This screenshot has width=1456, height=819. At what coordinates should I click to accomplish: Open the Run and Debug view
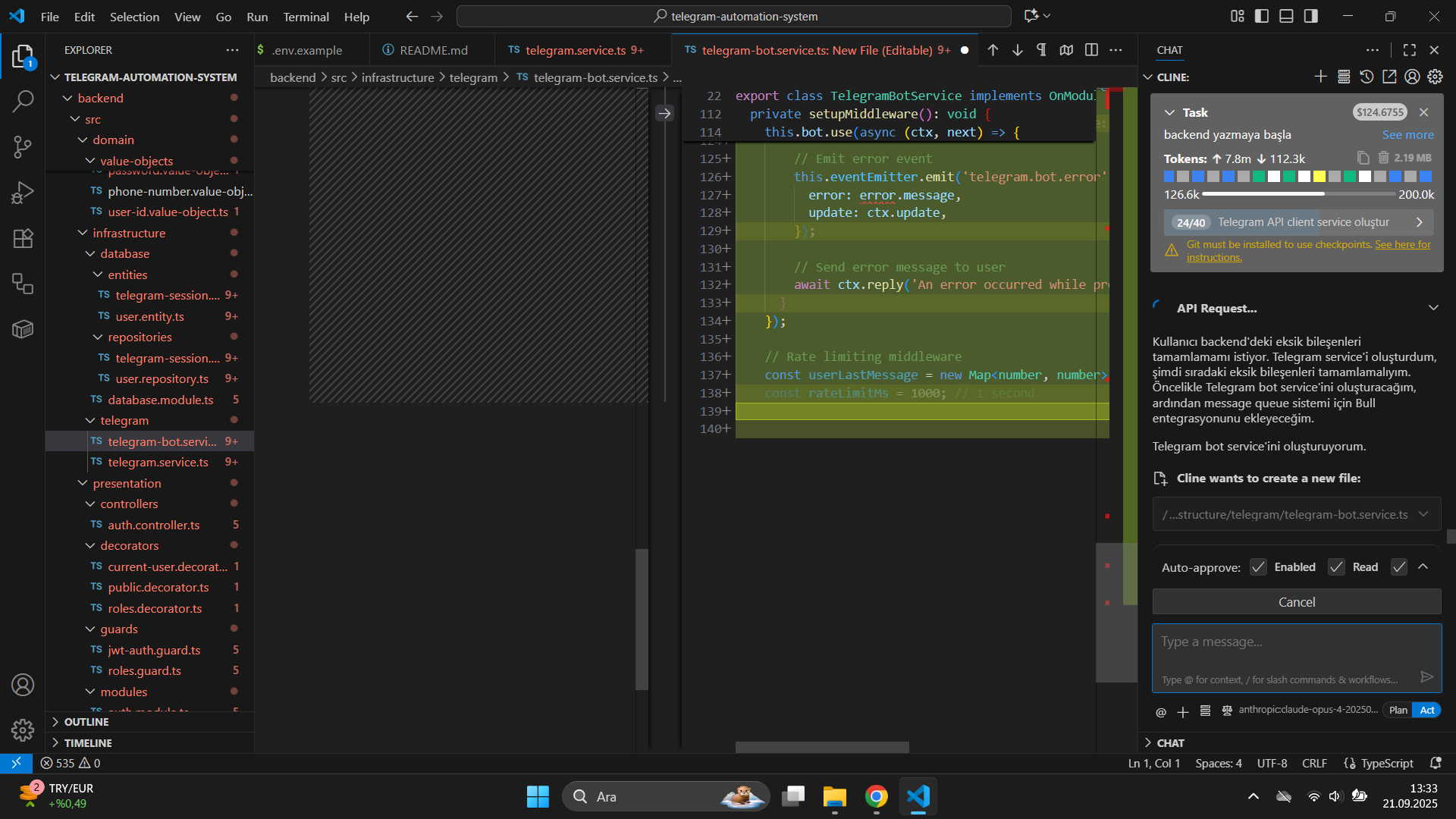pyautogui.click(x=23, y=193)
